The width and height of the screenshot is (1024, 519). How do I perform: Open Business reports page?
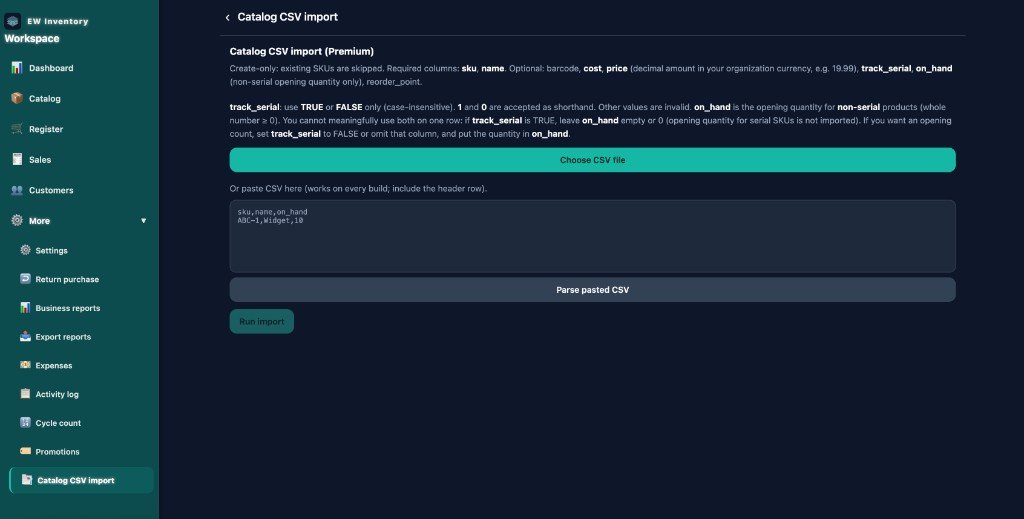[x=68, y=307]
